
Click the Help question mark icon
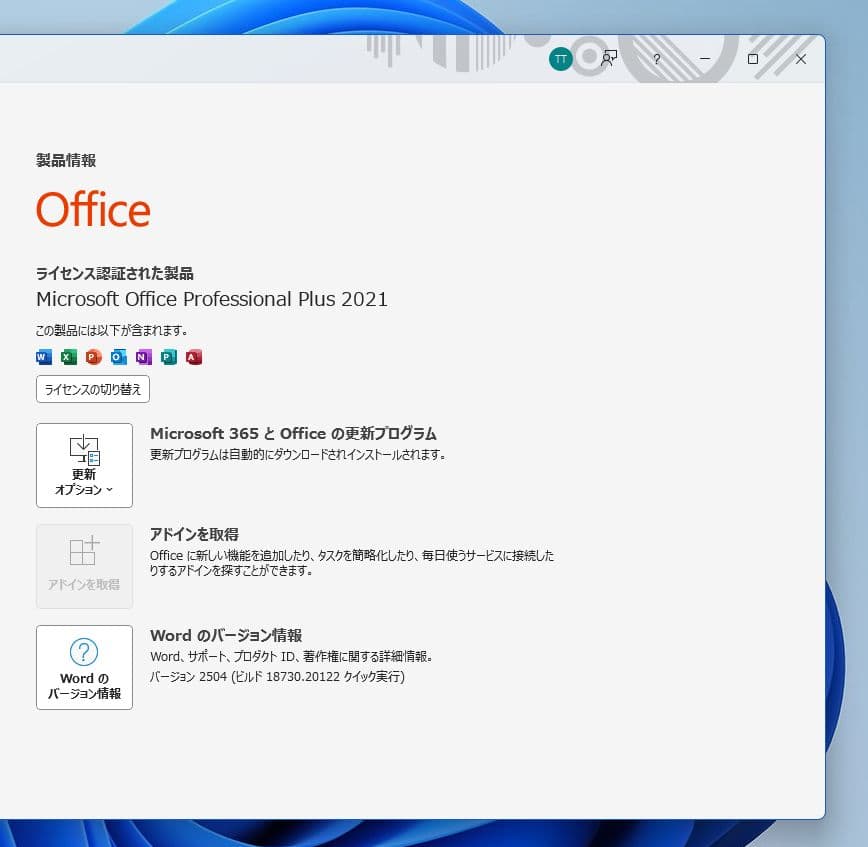656,59
